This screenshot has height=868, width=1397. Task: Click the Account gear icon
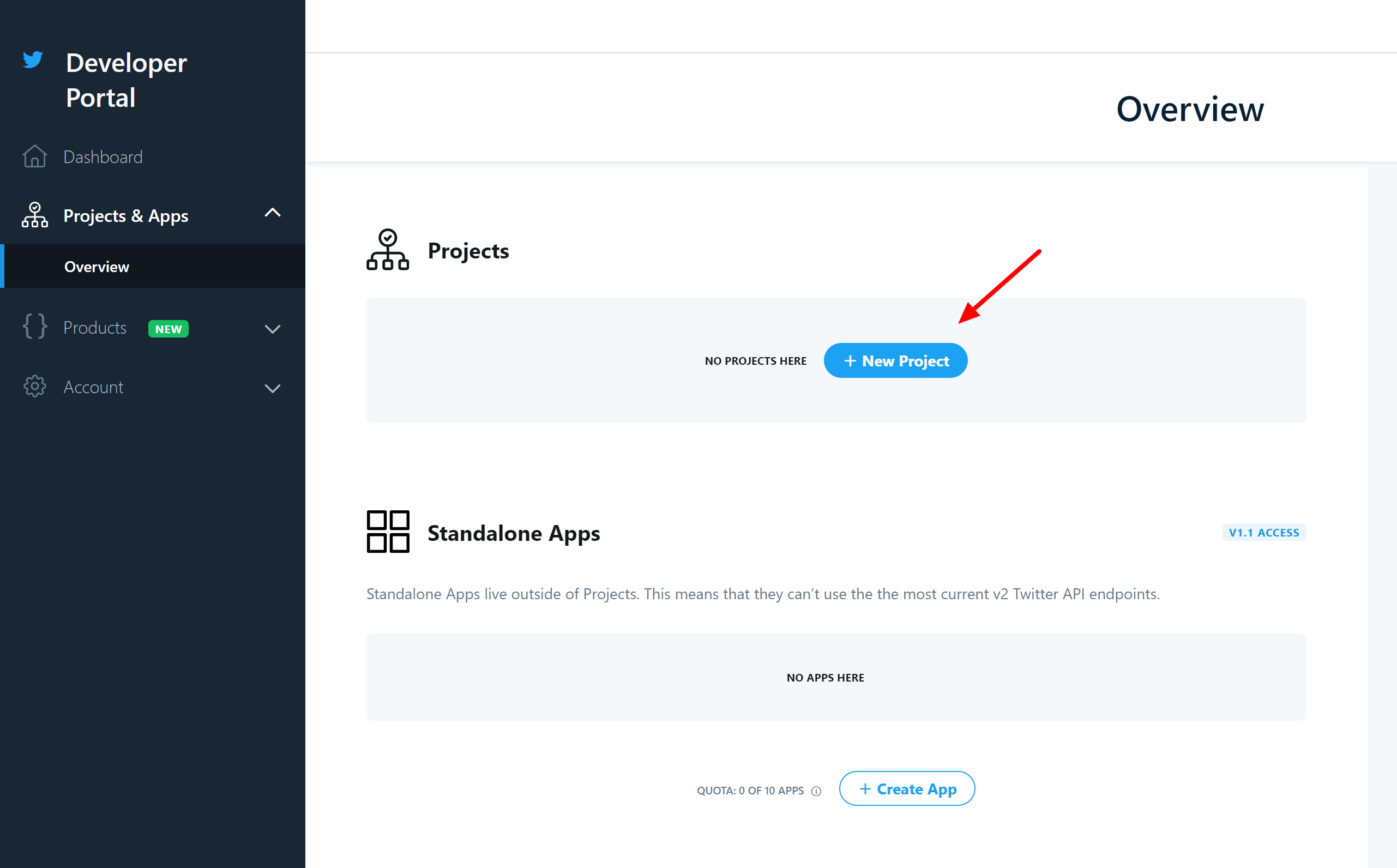point(34,387)
